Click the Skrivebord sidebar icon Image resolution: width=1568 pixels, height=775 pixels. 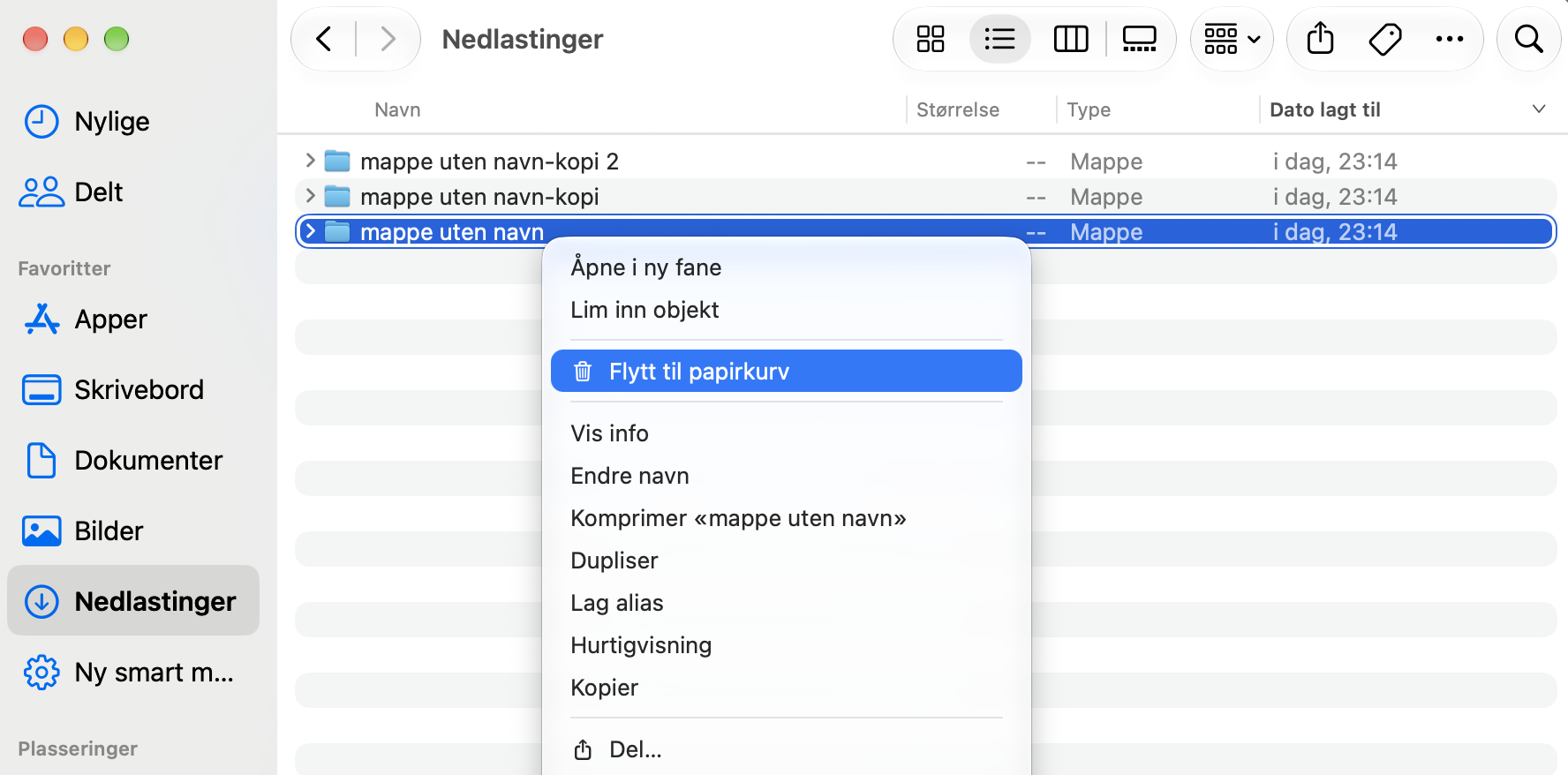41,390
